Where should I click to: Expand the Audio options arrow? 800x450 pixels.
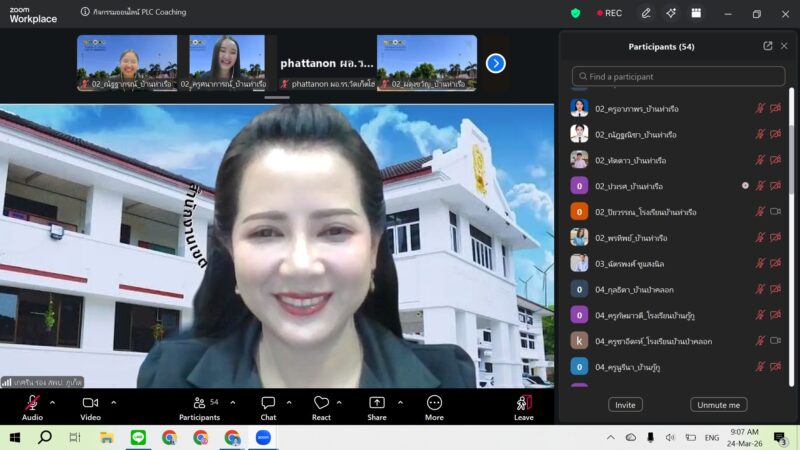click(53, 402)
